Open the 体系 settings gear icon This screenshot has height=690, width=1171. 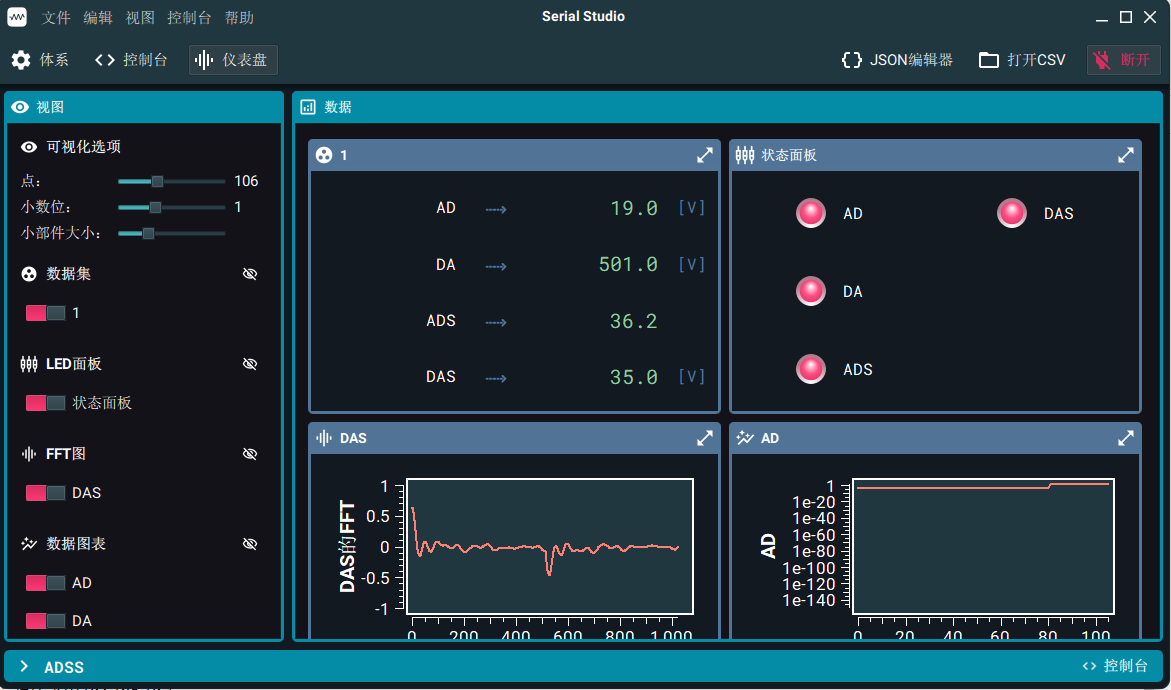pos(21,59)
